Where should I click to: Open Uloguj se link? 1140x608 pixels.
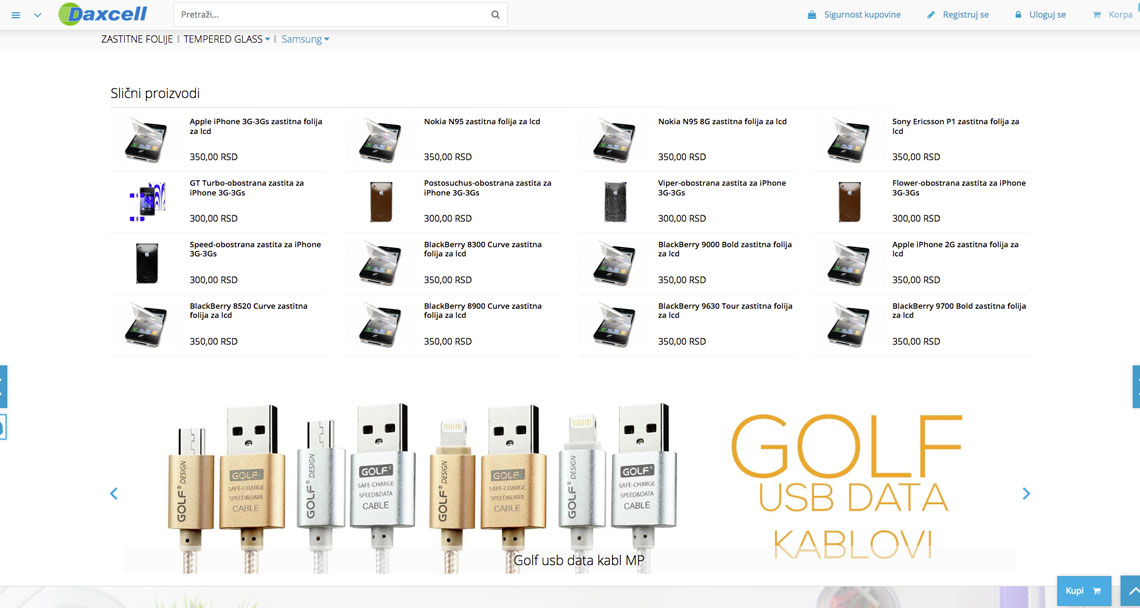tap(1040, 15)
